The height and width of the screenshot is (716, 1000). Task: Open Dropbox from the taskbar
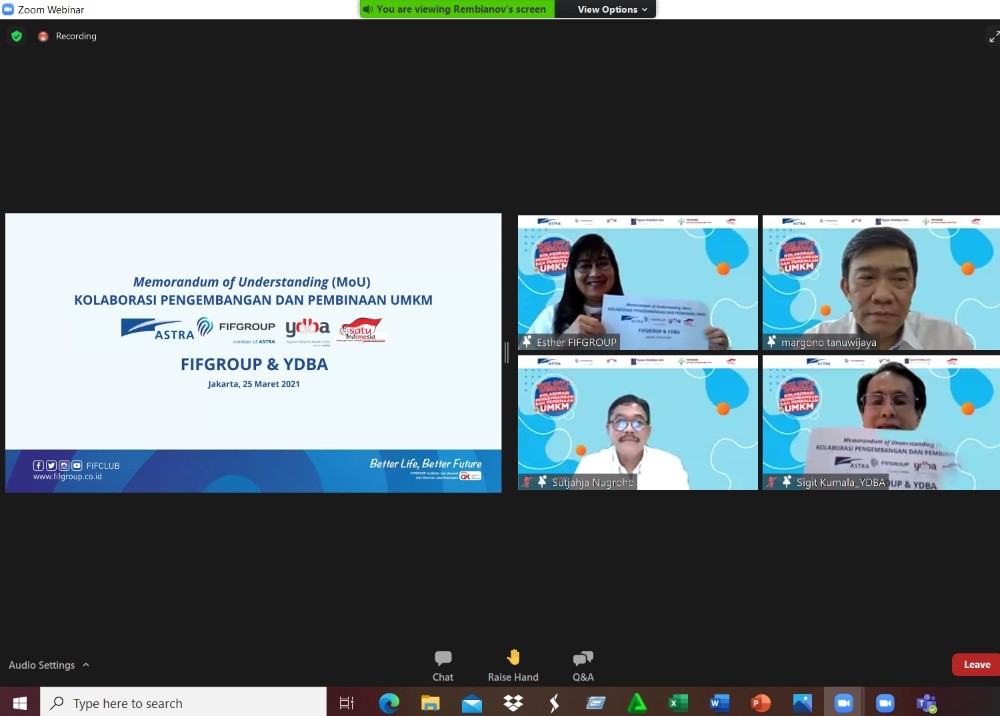click(x=513, y=703)
